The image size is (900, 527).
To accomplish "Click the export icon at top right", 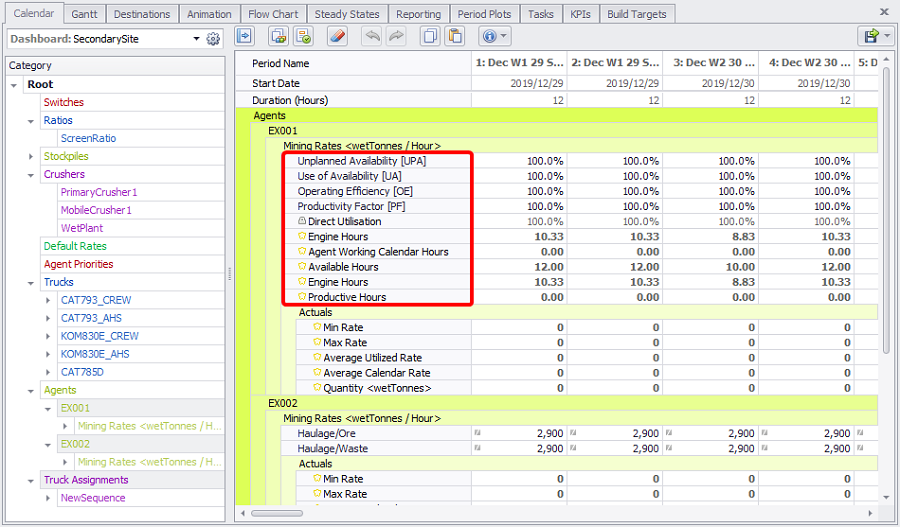I will tap(870, 36).
